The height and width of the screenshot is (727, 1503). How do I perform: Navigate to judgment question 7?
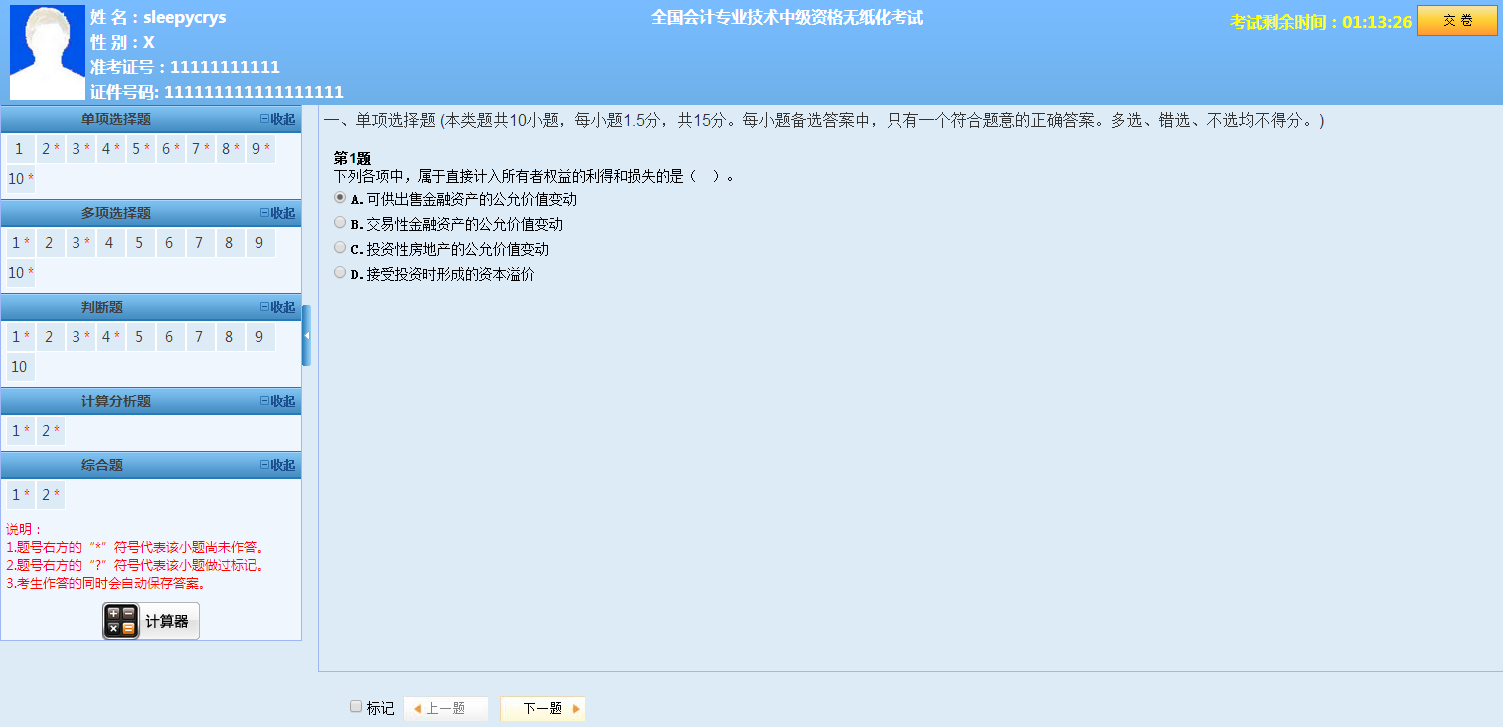click(x=199, y=336)
